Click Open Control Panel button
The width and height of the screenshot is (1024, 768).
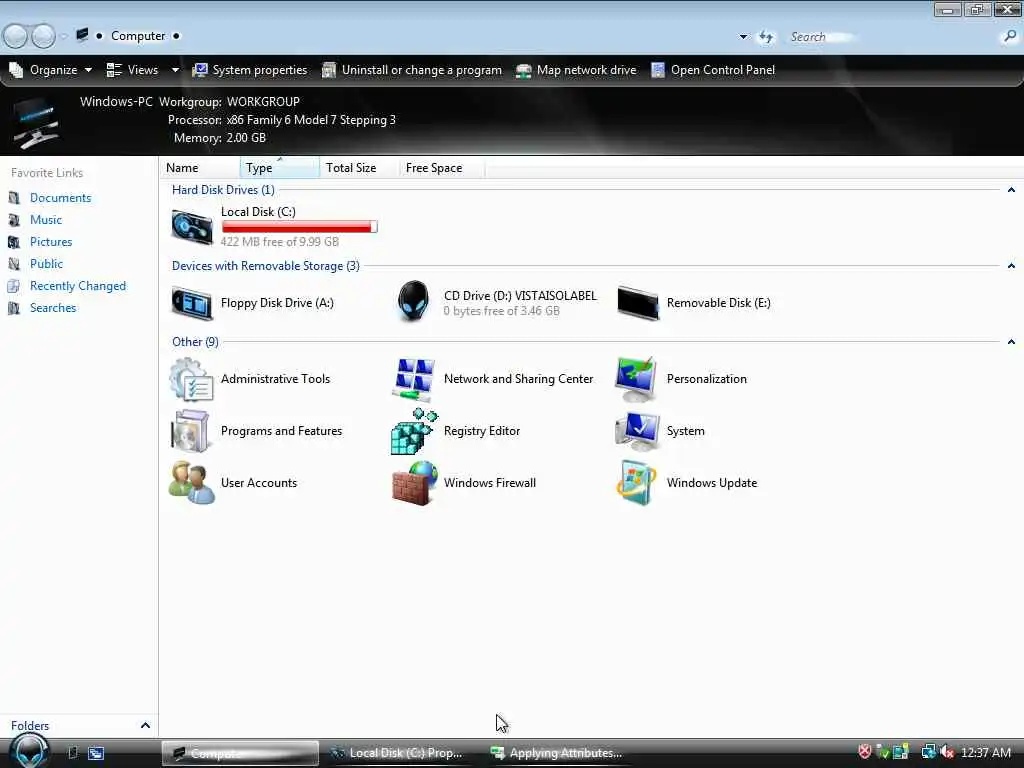(x=713, y=70)
